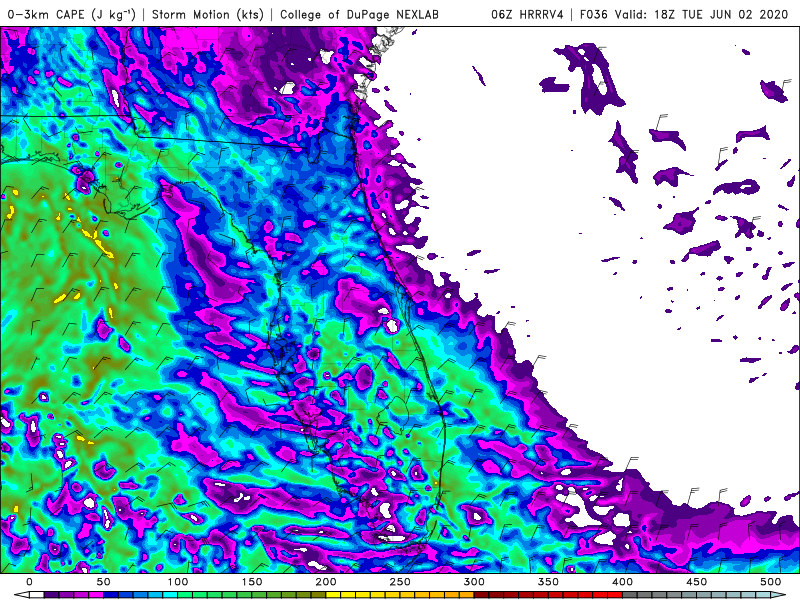Click the '06Z HRRRV4' model run text
Viewport: 800px width, 600px height.
pos(527,14)
